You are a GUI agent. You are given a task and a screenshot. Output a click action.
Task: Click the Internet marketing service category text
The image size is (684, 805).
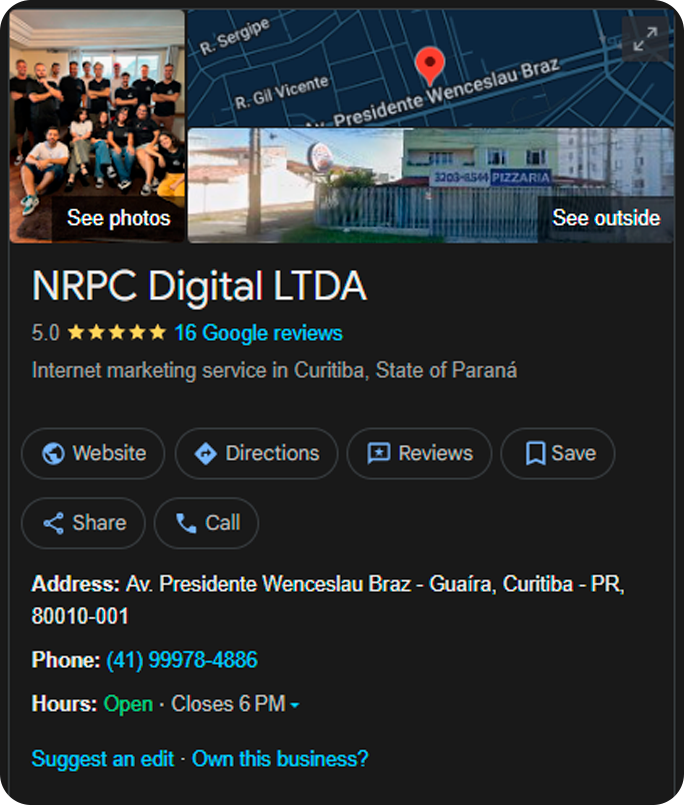click(x=274, y=370)
